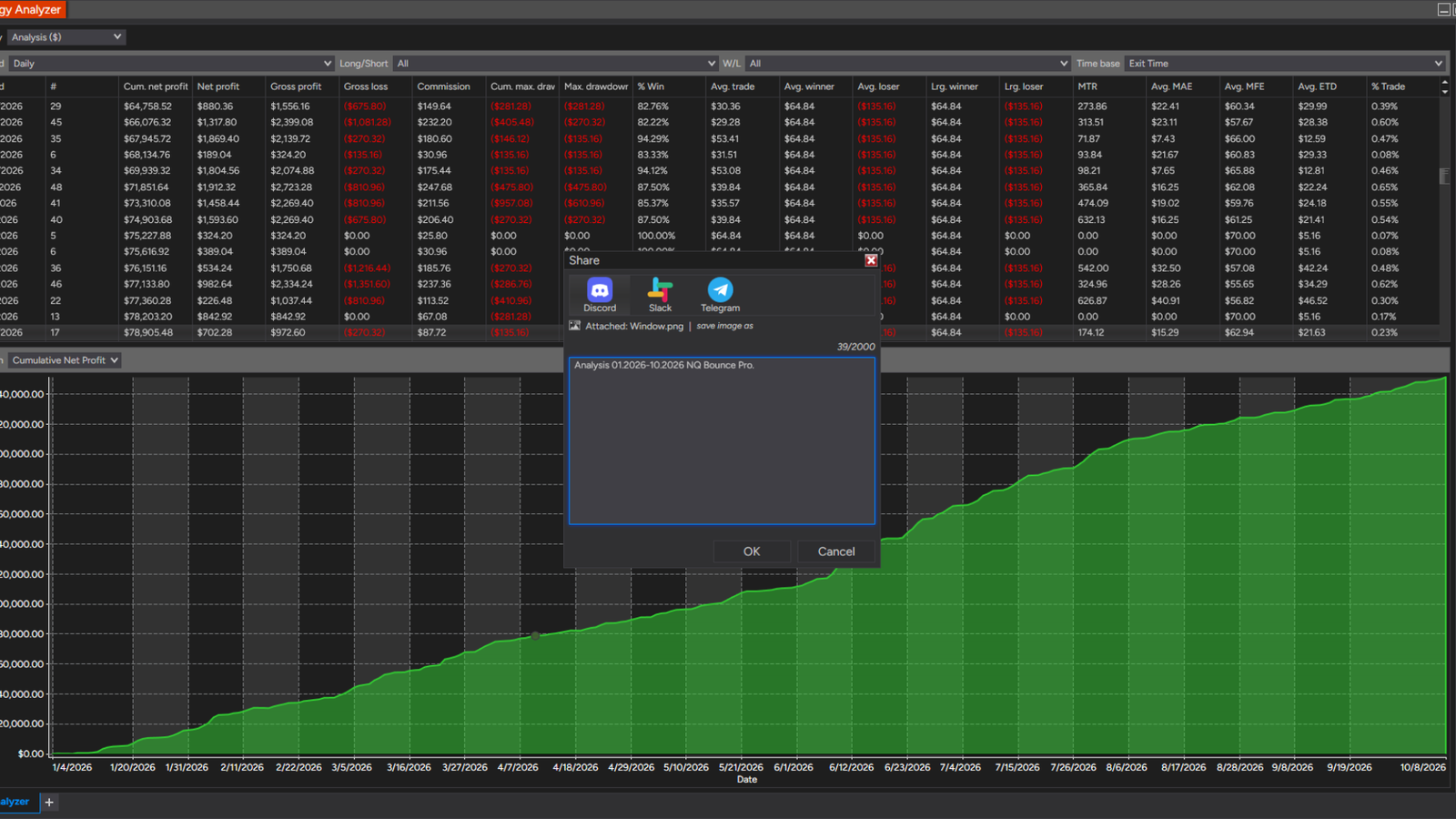Focus the share message text box
Screen dimensions: 1456x819
pyautogui.click(x=722, y=440)
